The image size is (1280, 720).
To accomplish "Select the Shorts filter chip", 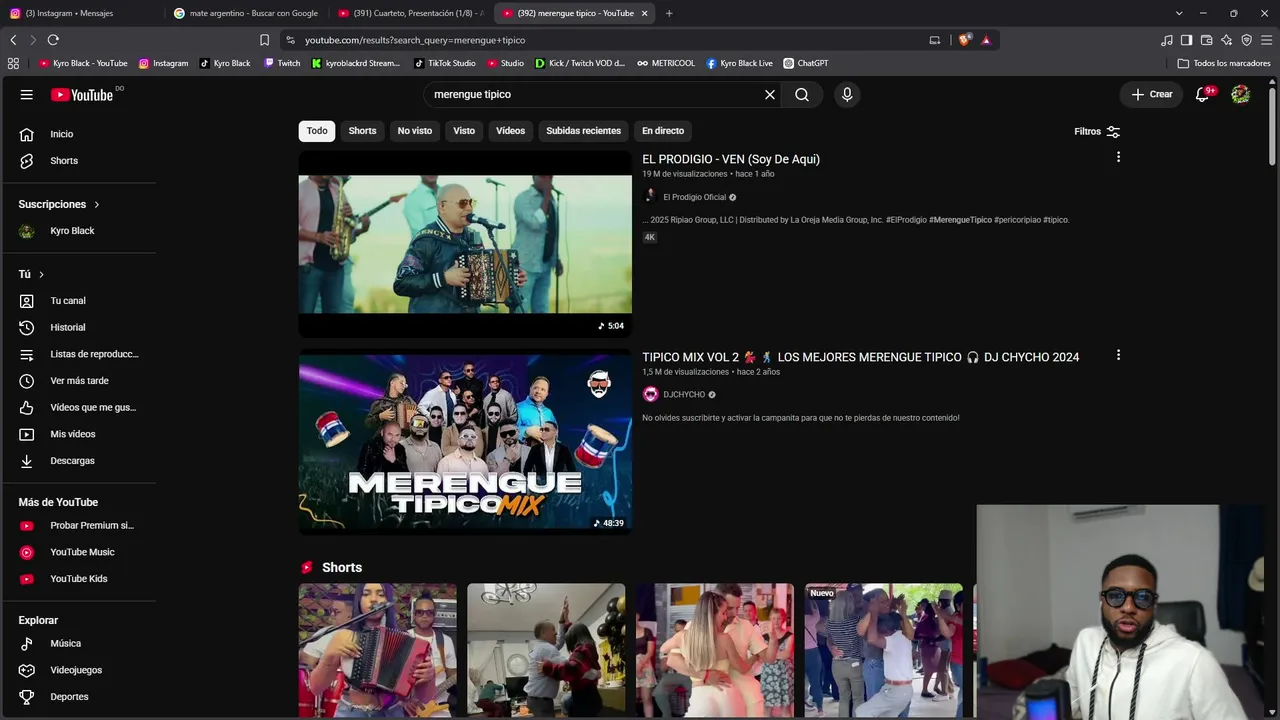I will [362, 131].
